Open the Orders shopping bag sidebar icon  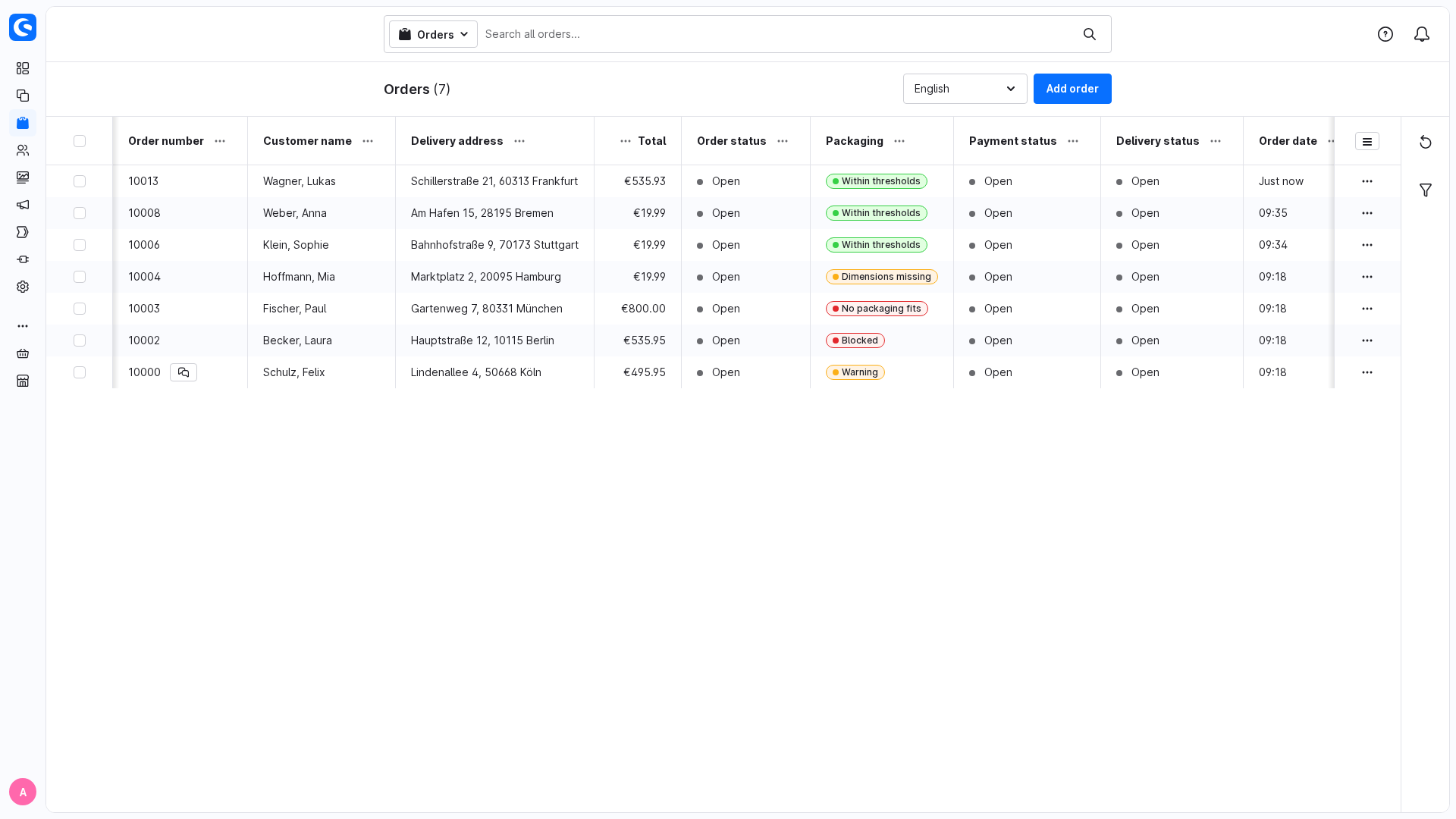(23, 123)
